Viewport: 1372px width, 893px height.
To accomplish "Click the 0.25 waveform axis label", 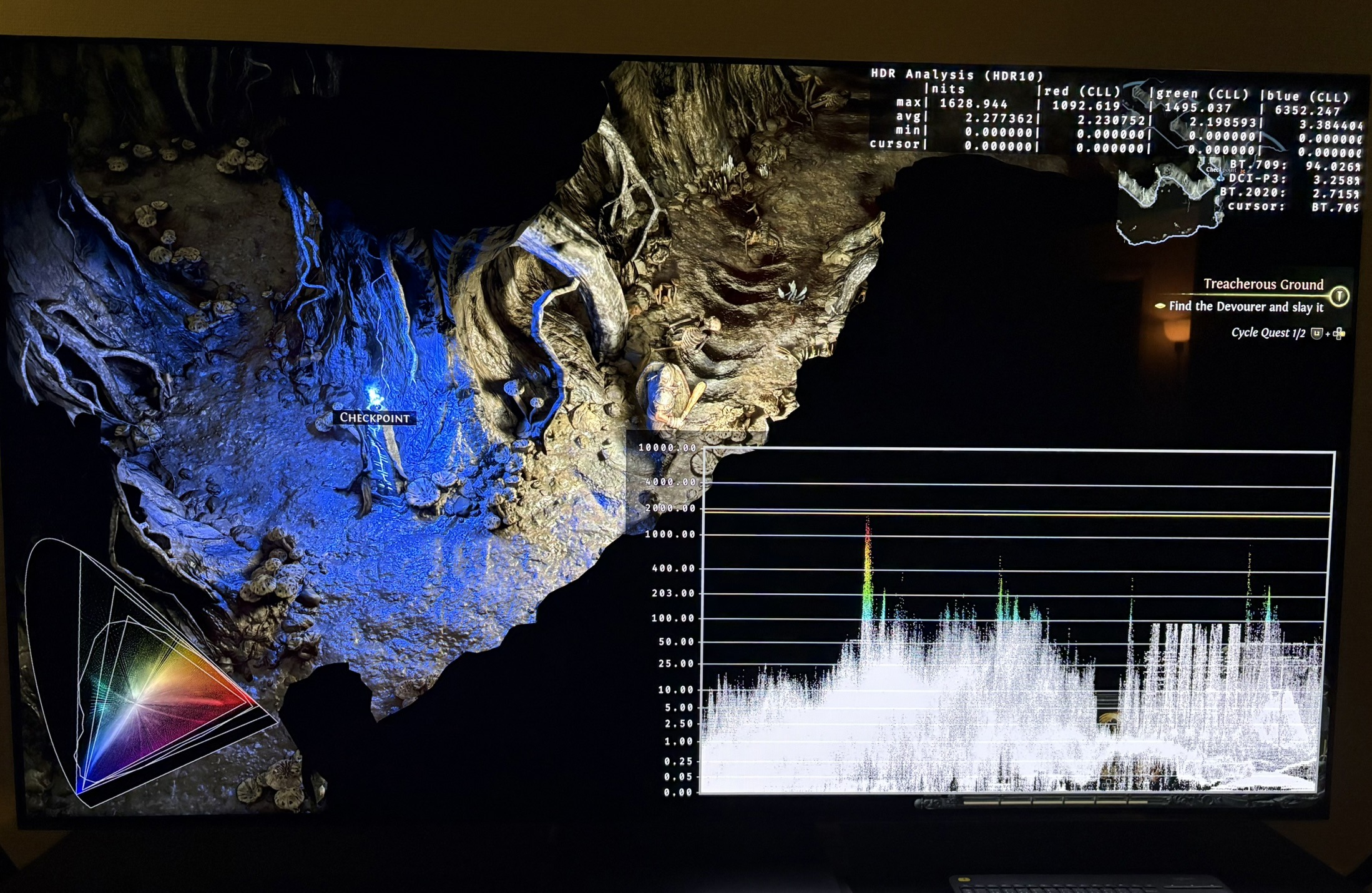I will [x=679, y=761].
